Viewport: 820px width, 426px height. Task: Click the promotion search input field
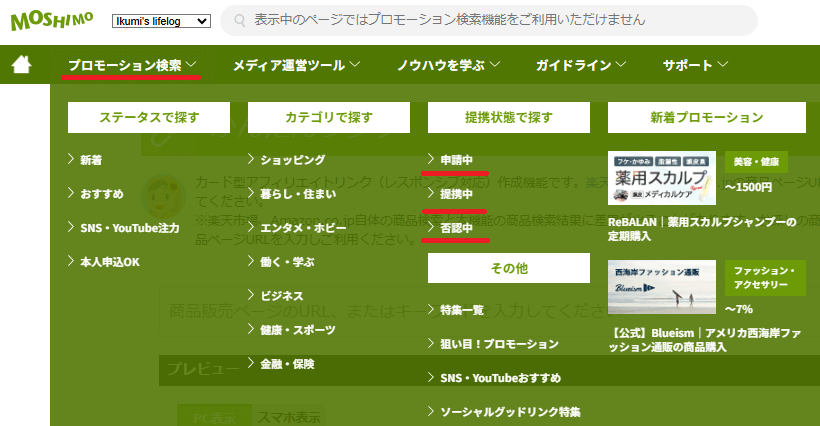tap(488, 20)
